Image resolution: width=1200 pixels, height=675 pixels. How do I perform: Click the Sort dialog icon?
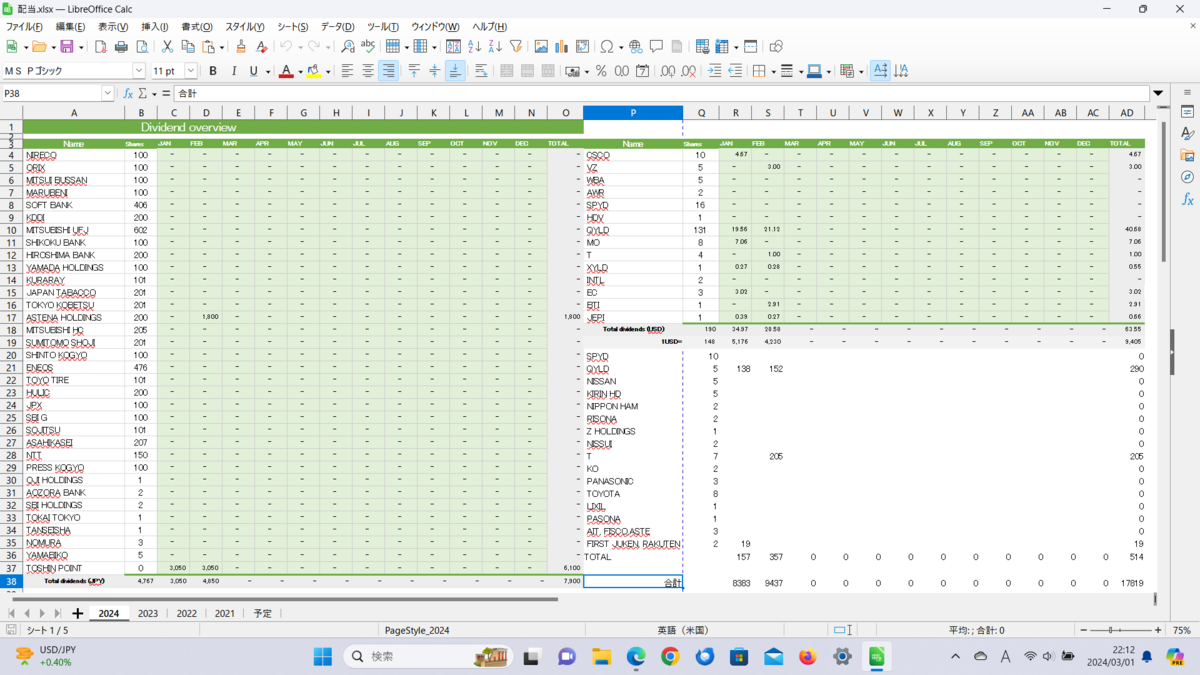pyautogui.click(x=453, y=46)
